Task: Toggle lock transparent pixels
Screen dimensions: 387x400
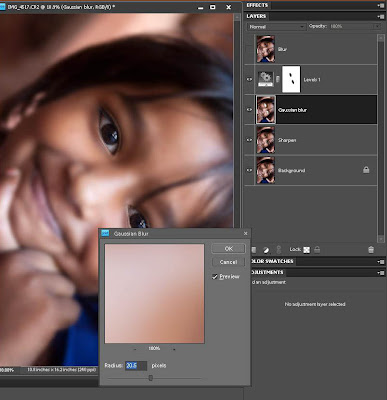Action: click(307, 250)
